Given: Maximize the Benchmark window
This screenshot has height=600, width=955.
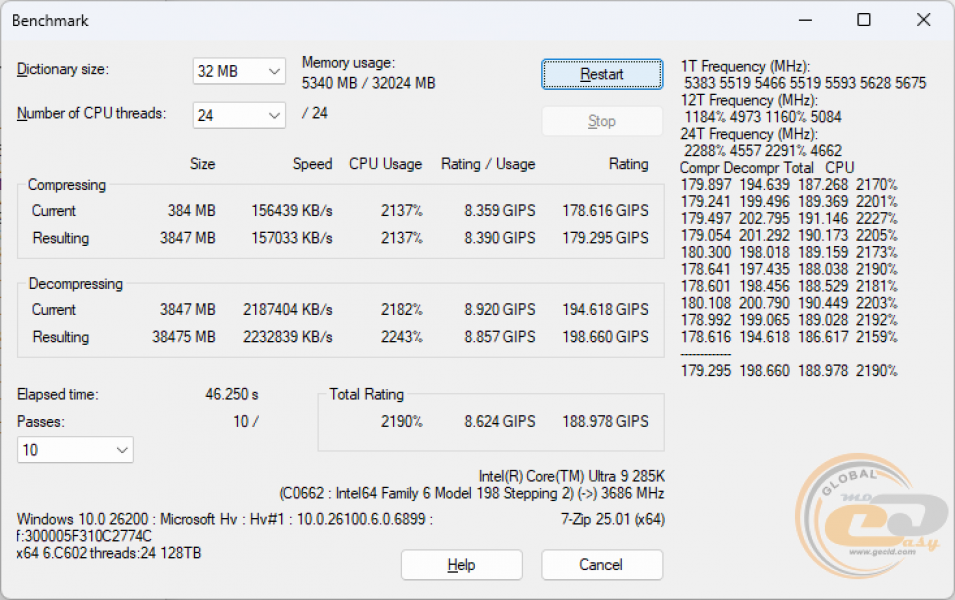Looking at the screenshot, I should [863, 20].
